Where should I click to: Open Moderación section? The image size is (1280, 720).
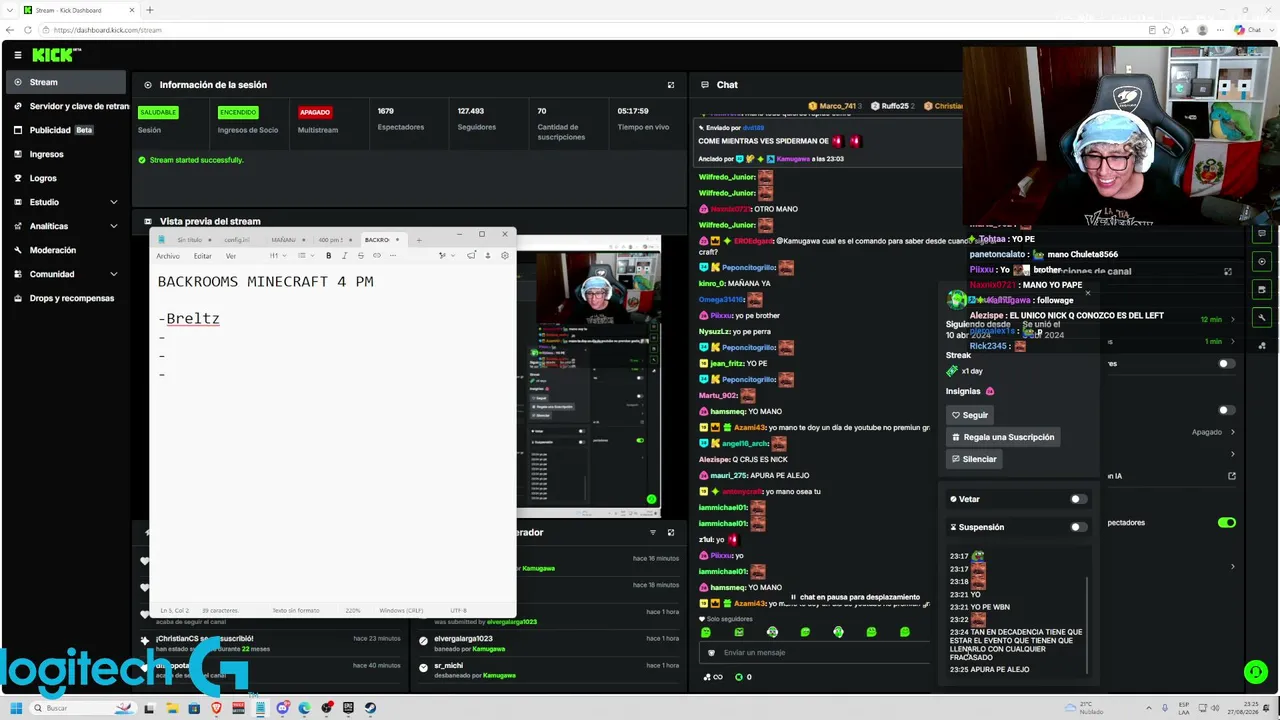pos(64,250)
